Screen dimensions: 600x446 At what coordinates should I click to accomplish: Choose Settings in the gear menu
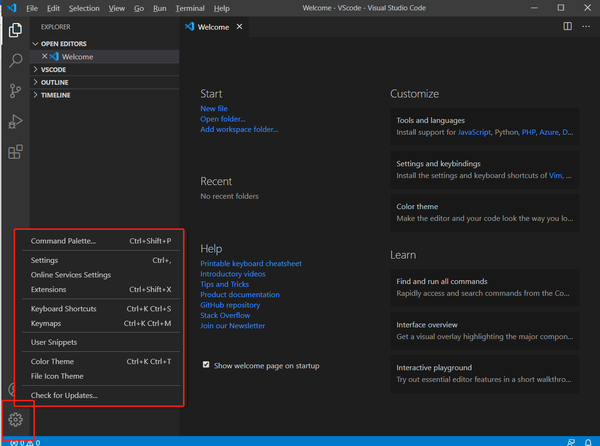click(101, 260)
